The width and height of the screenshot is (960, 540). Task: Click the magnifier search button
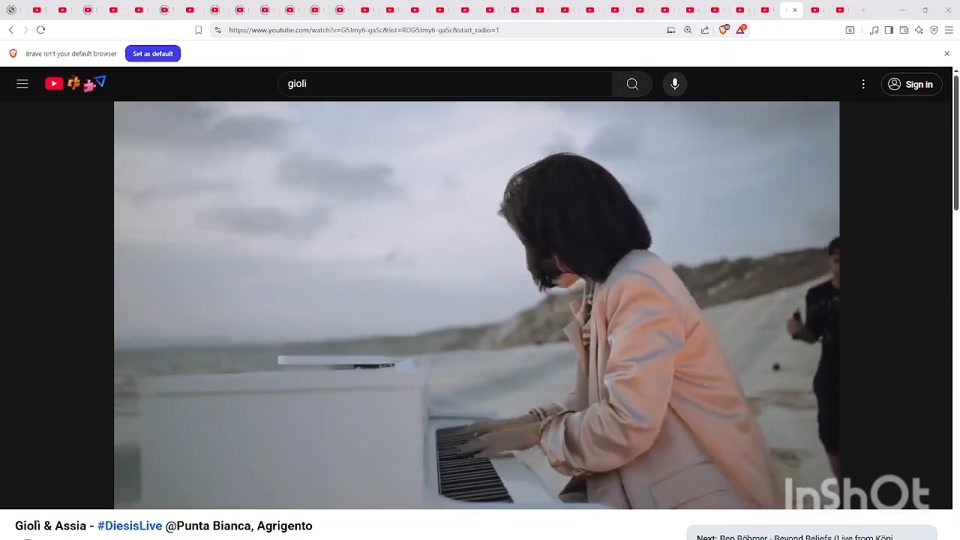632,84
